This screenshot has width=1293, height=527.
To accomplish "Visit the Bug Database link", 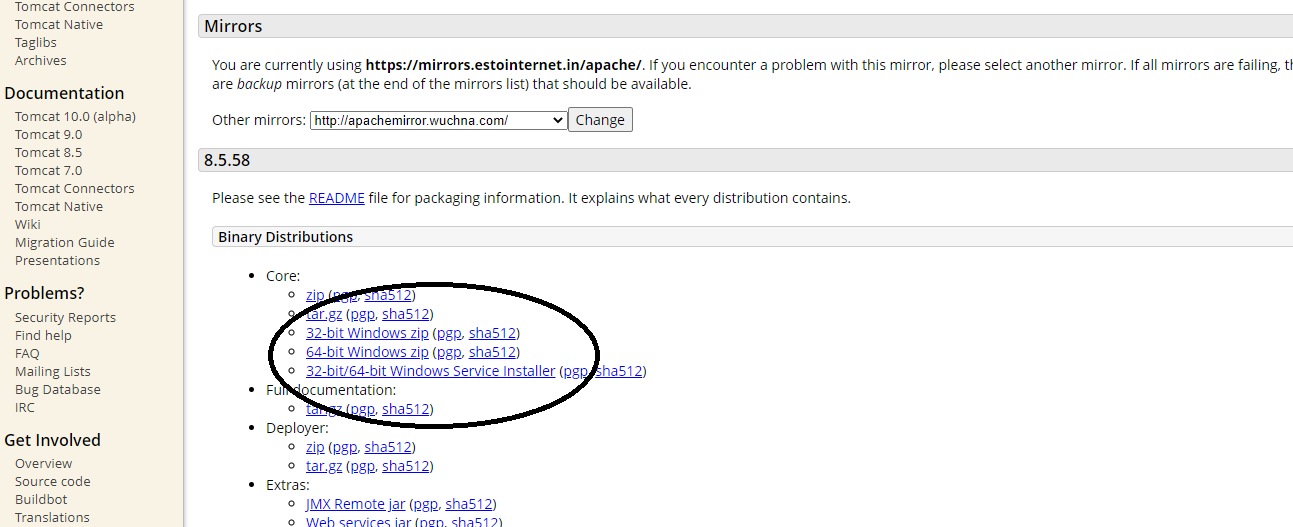I will [58, 389].
